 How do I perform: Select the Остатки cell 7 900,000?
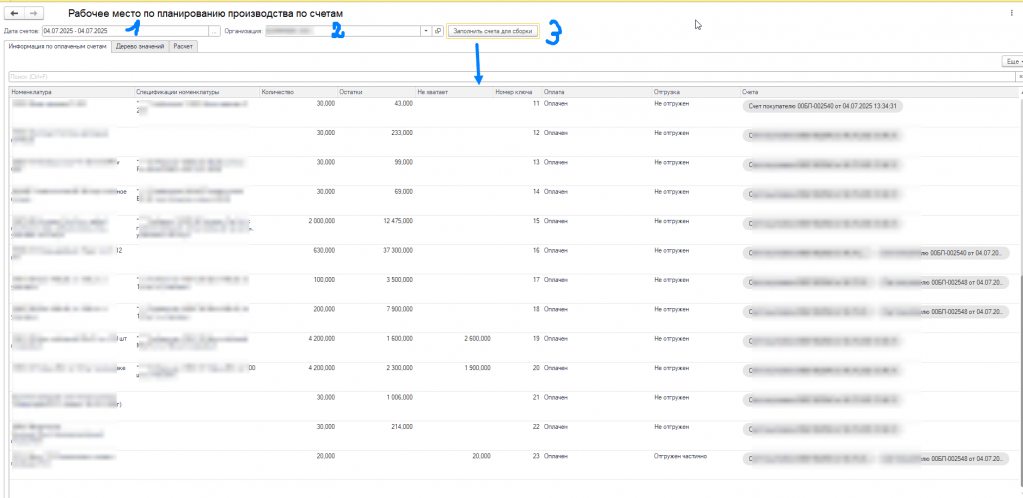click(x=399, y=310)
